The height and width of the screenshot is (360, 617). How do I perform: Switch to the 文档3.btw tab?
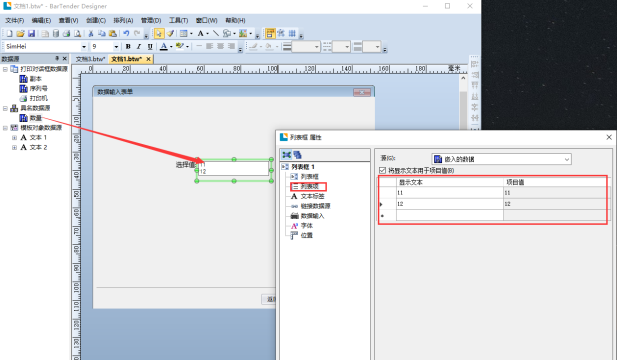point(90,59)
